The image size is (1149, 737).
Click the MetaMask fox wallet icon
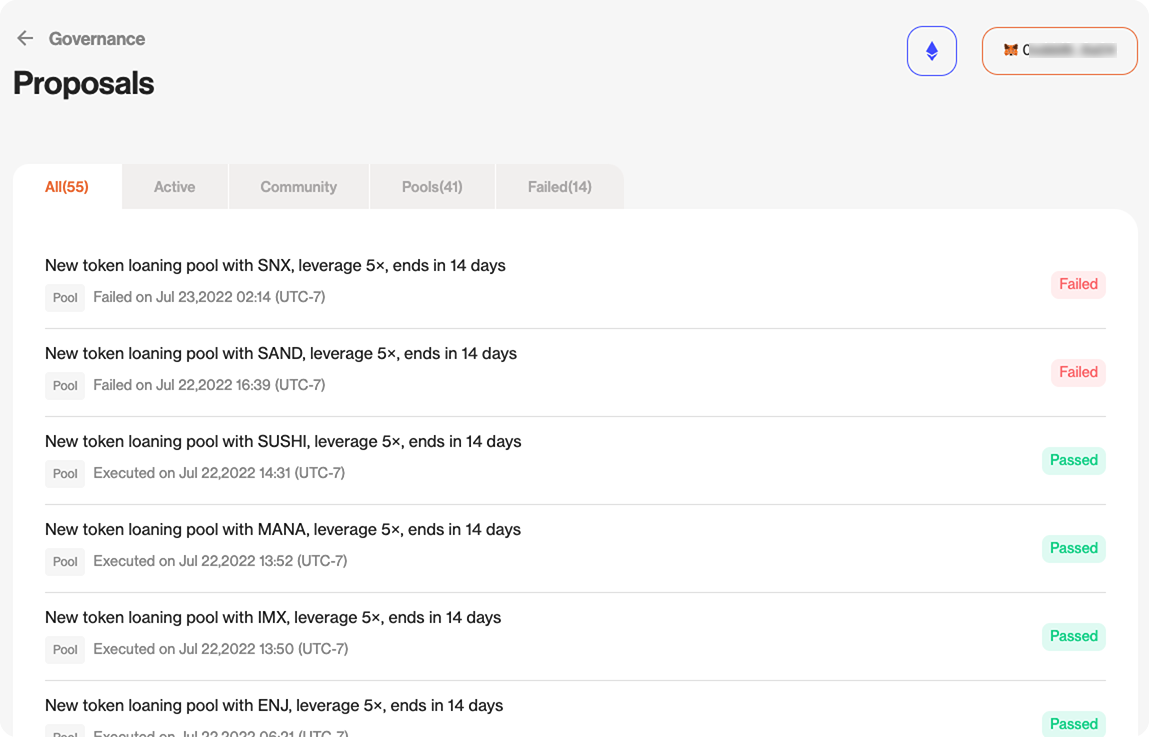[1010, 50]
